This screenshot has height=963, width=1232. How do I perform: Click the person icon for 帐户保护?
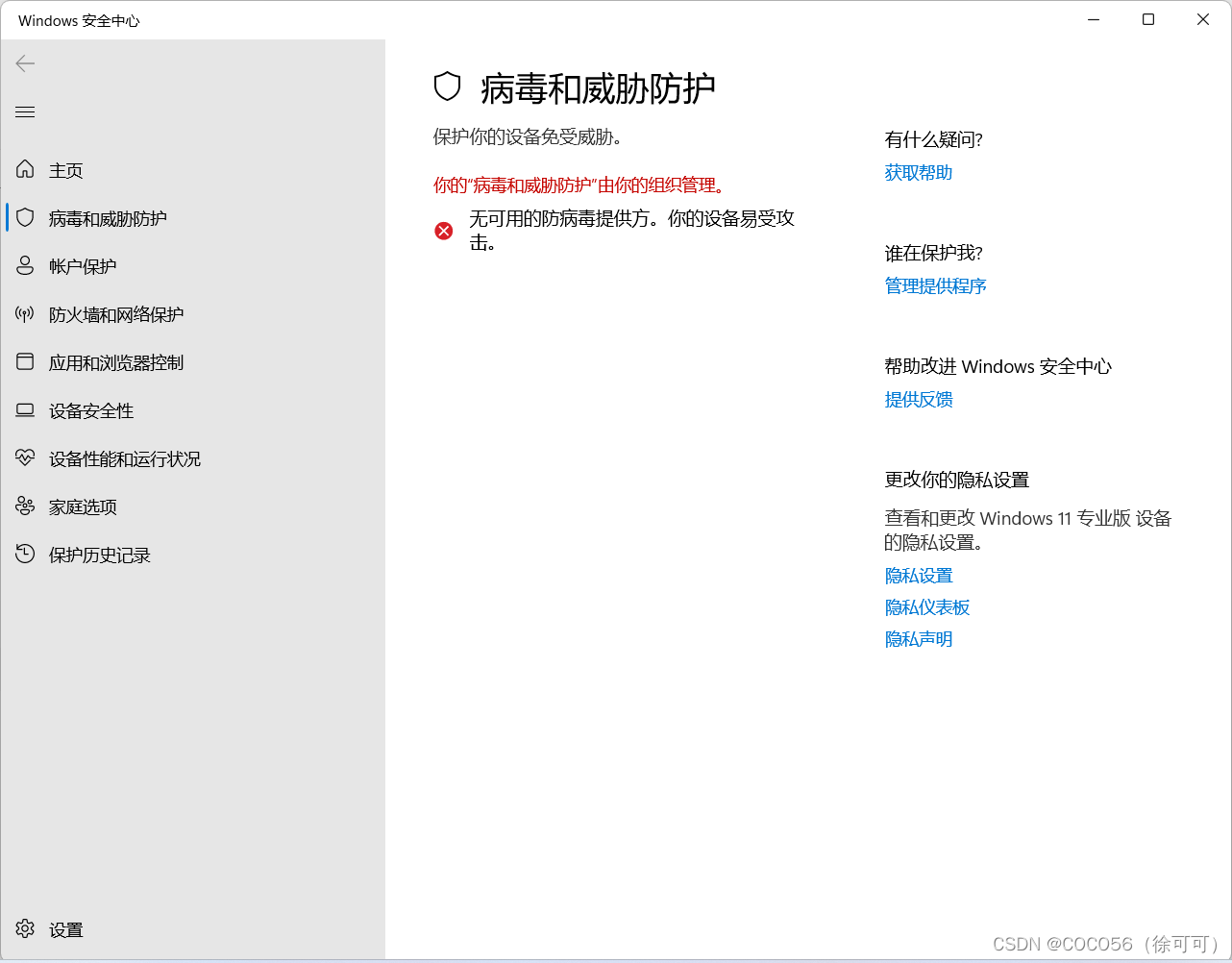click(26, 266)
